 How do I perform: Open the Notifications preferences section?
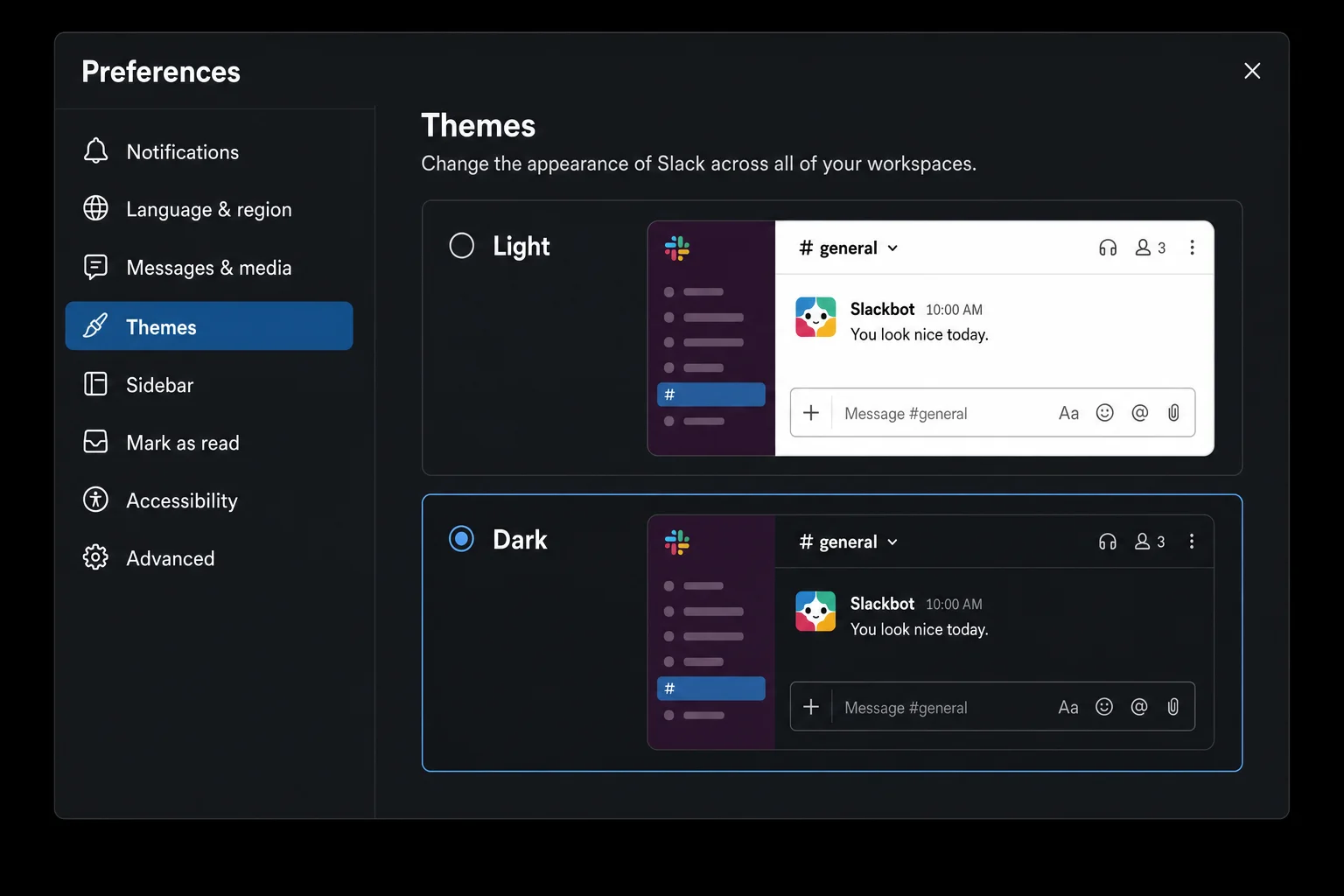point(209,151)
